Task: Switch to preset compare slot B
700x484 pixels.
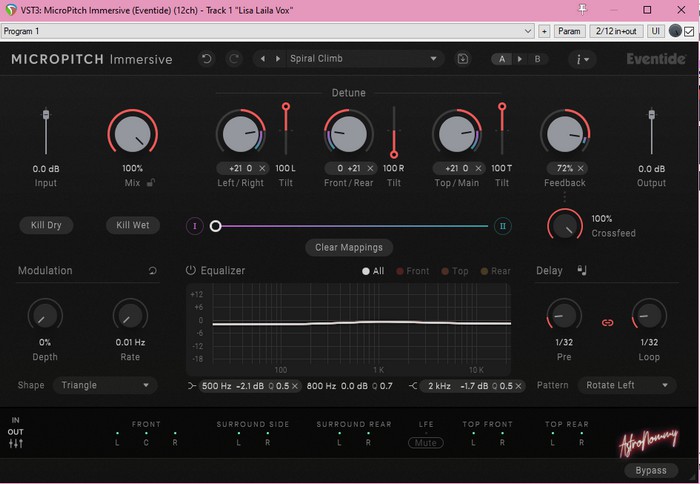Action: click(537, 59)
